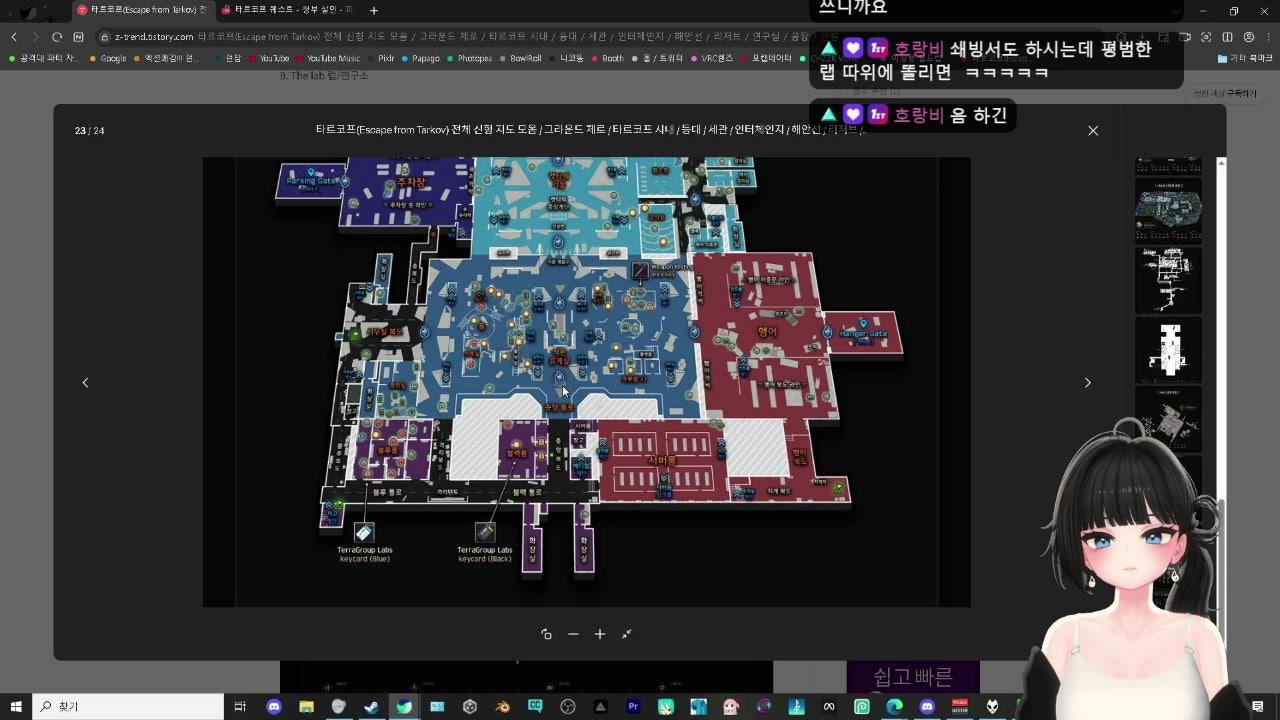The image size is (1280, 720).
Task: Switch to the first Tarkov map browser tab
Action: (142, 10)
